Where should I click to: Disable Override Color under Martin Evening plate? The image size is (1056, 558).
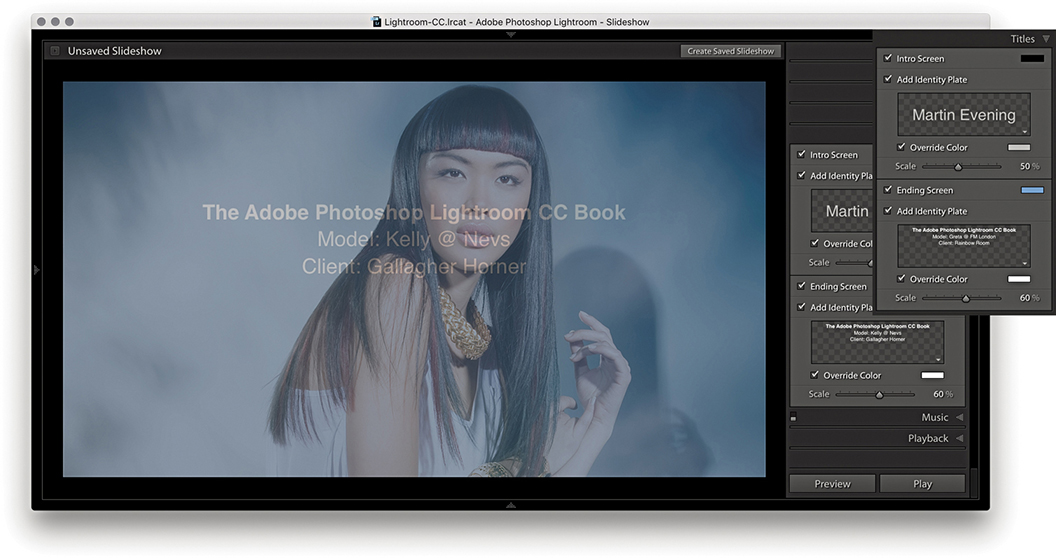[901, 147]
